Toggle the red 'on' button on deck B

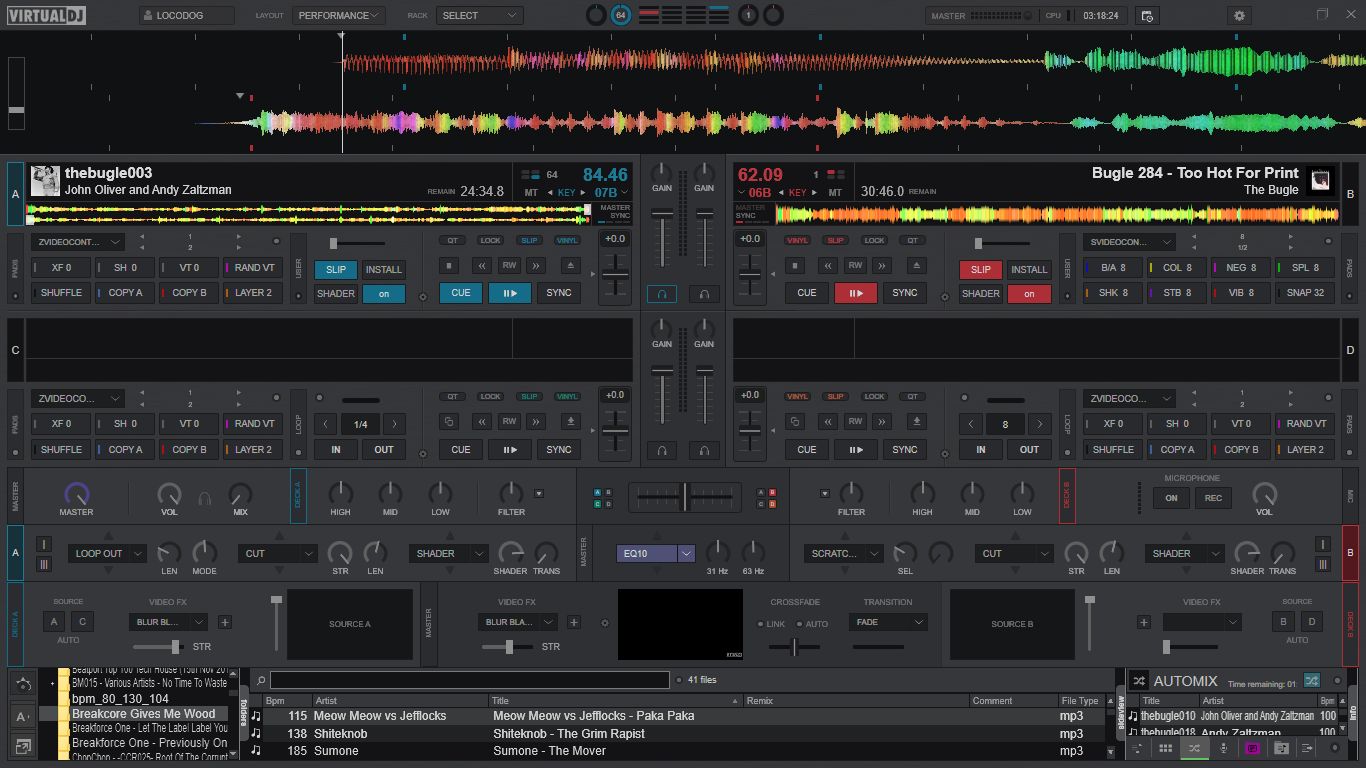click(1029, 294)
